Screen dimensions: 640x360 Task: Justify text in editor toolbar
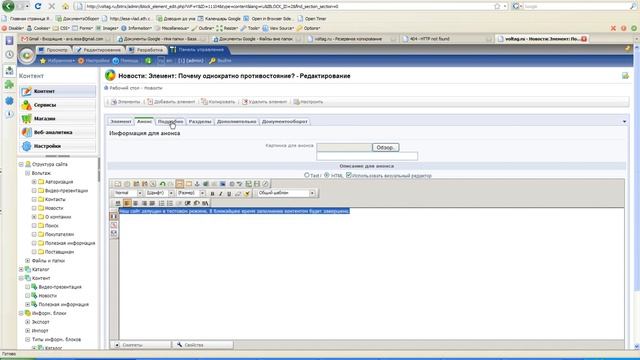(x=152, y=203)
